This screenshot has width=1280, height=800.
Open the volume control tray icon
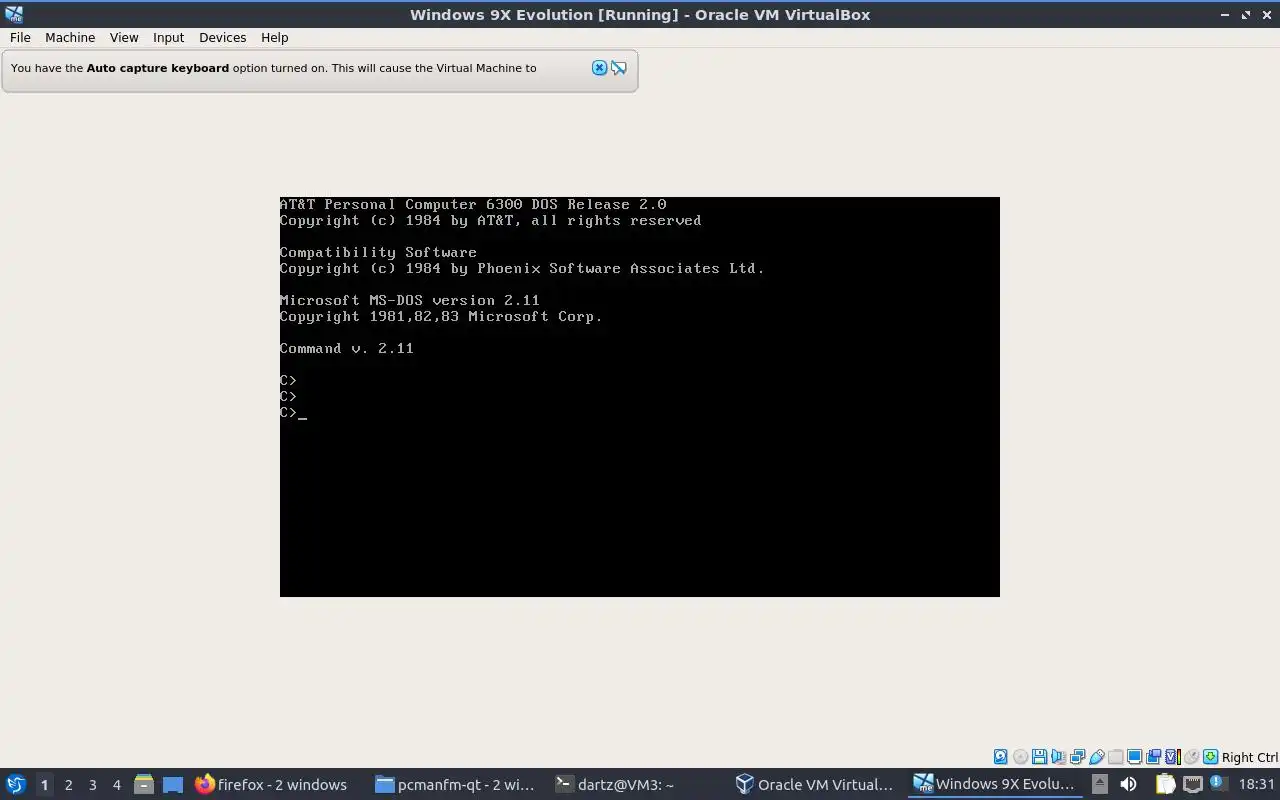(x=1128, y=784)
